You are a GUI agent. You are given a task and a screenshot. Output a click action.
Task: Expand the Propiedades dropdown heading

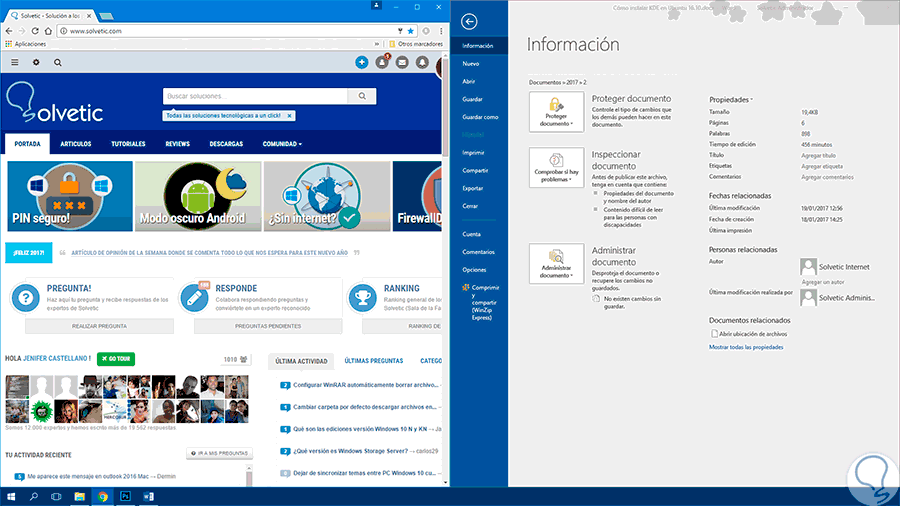click(730, 100)
